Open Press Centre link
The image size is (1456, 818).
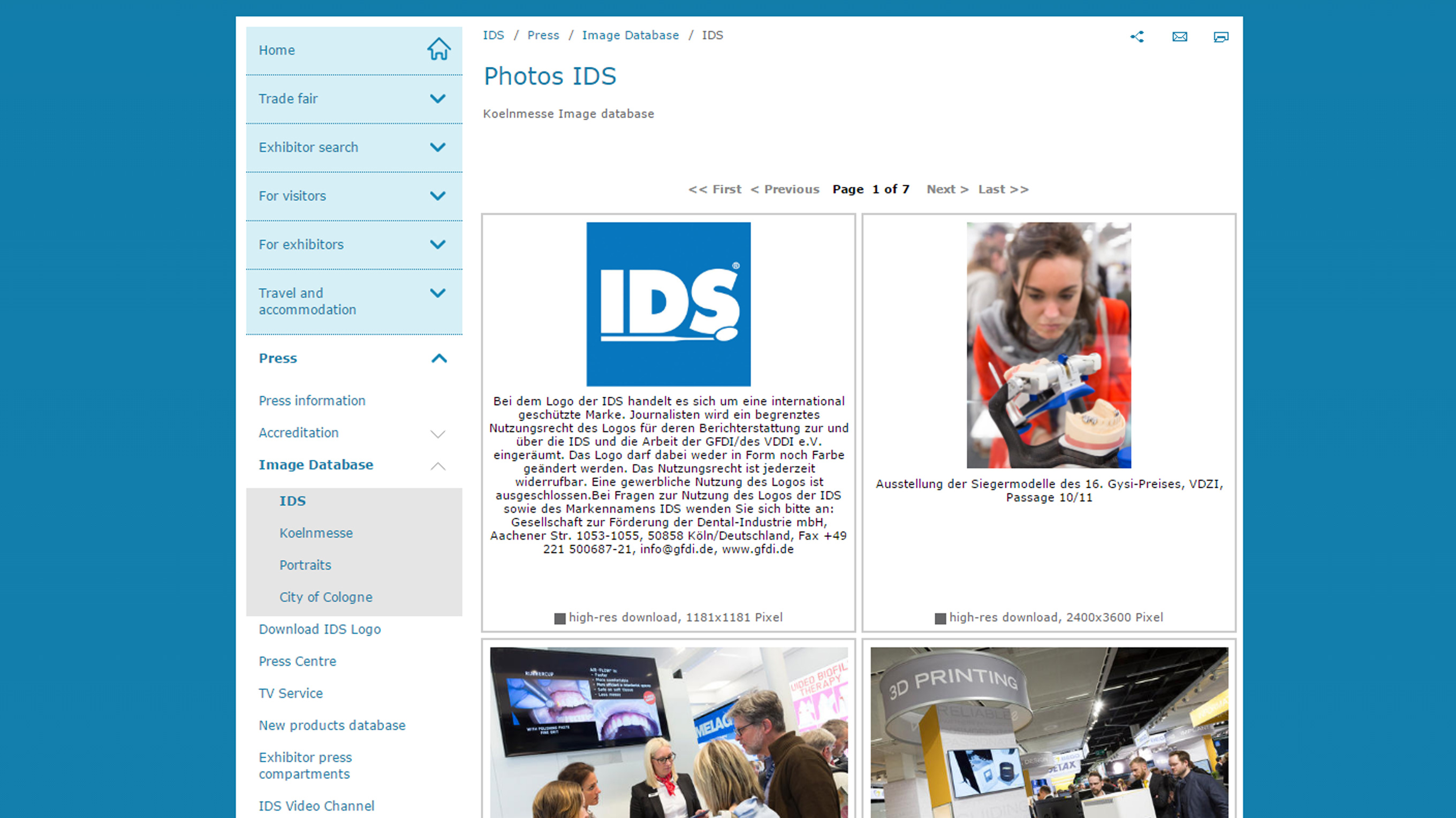pyautogui.click(x=297, y=661)
